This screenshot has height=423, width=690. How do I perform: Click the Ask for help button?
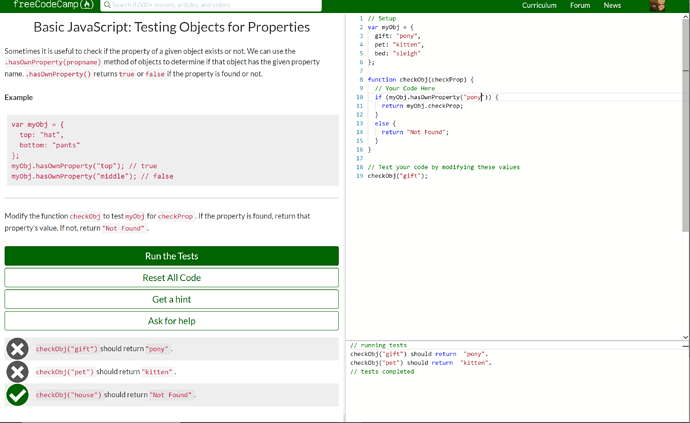(171, 321)
